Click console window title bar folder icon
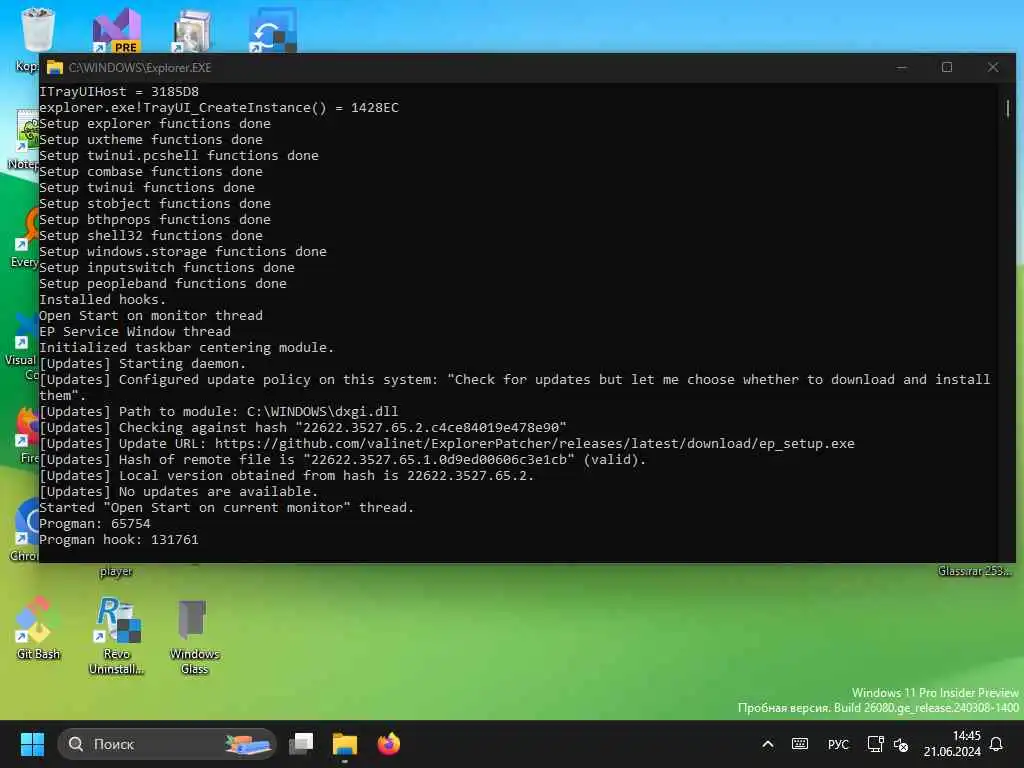Screen dimensions: 1024x768 tap(55, 67)
